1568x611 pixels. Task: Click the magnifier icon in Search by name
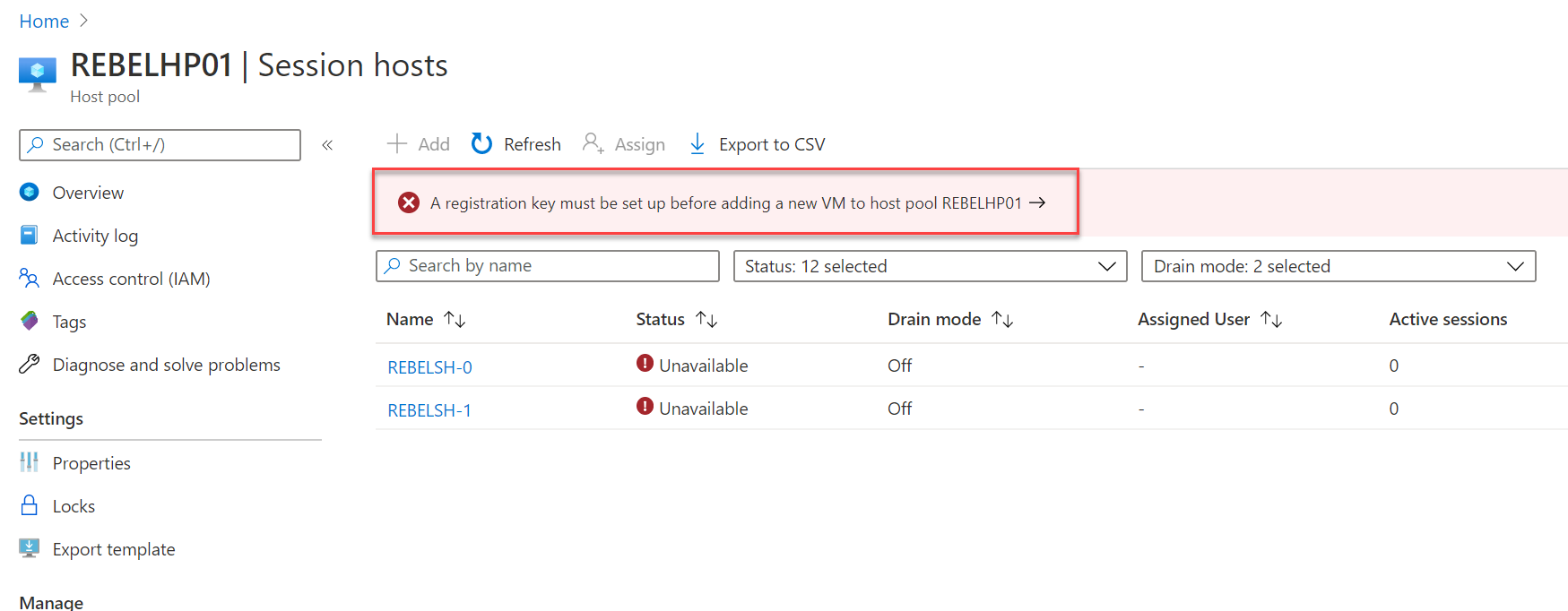[x=393, y=265]
